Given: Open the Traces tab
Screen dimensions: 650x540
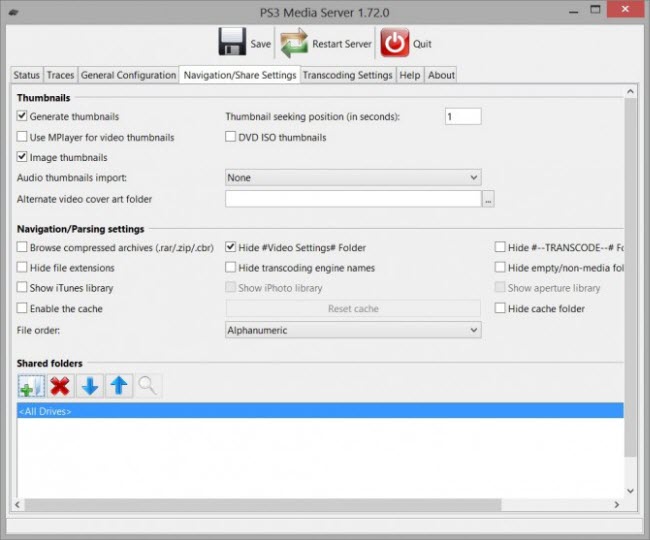Looking at the screenshot, I should [x=60, y=75].
